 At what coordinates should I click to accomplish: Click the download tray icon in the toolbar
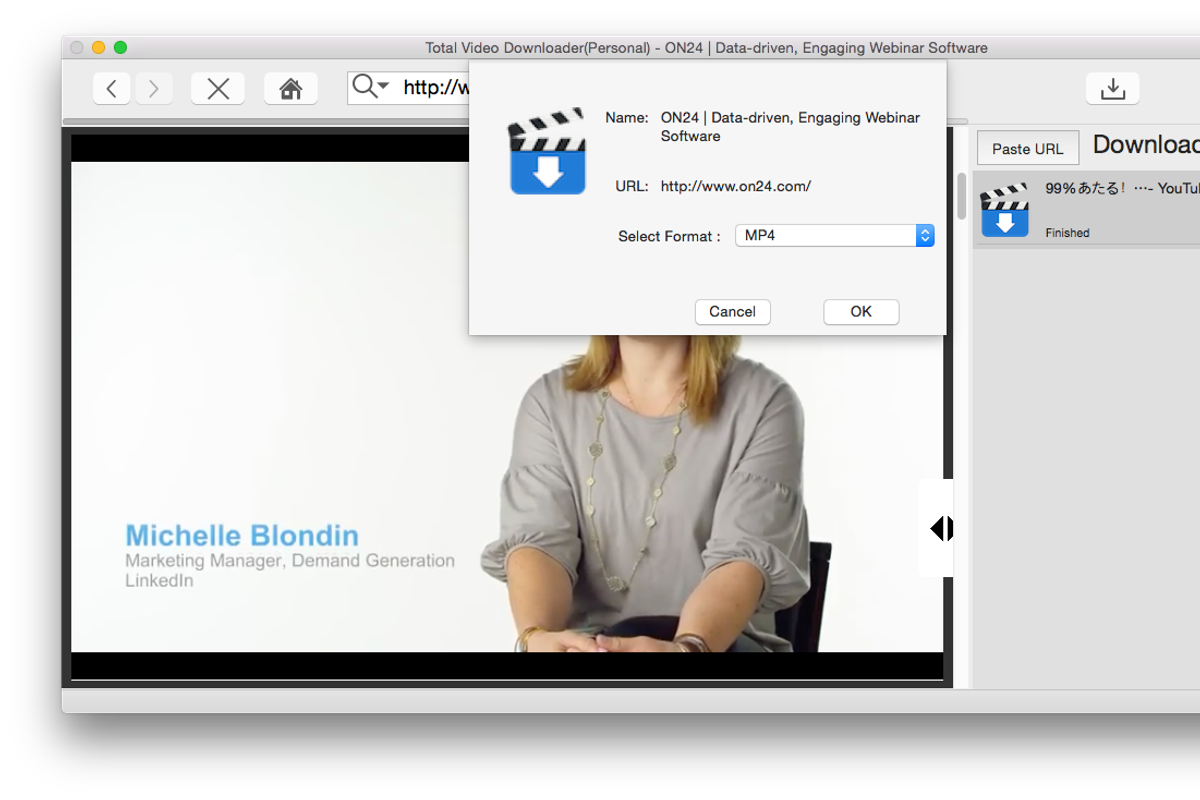1112,88
